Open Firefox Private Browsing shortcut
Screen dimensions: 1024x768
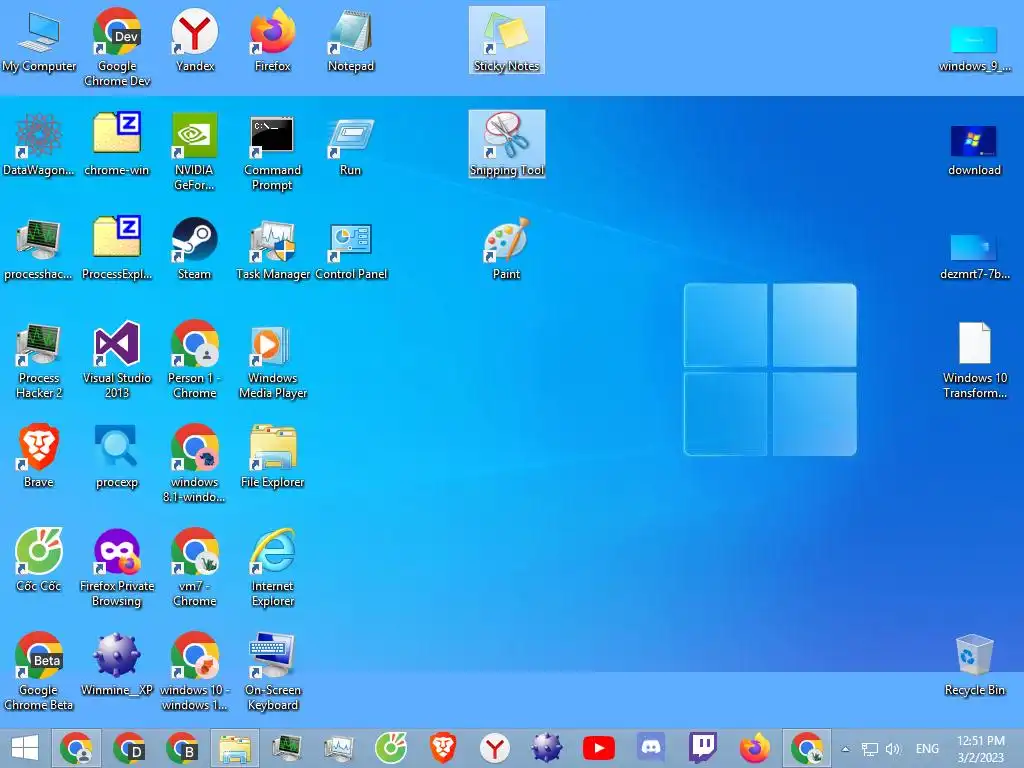(x=117, y=568)
